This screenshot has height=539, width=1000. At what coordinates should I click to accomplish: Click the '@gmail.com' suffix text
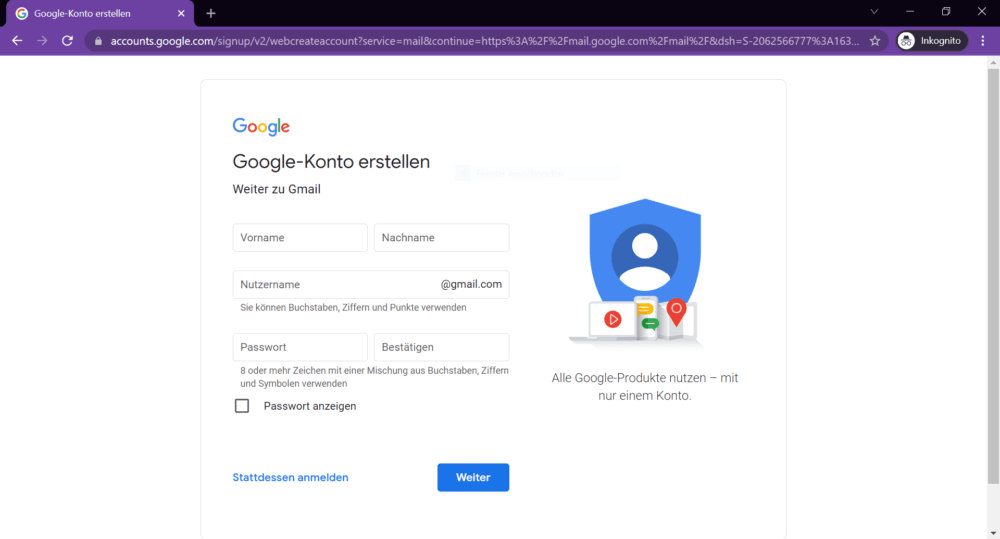(x=471, y=284)
